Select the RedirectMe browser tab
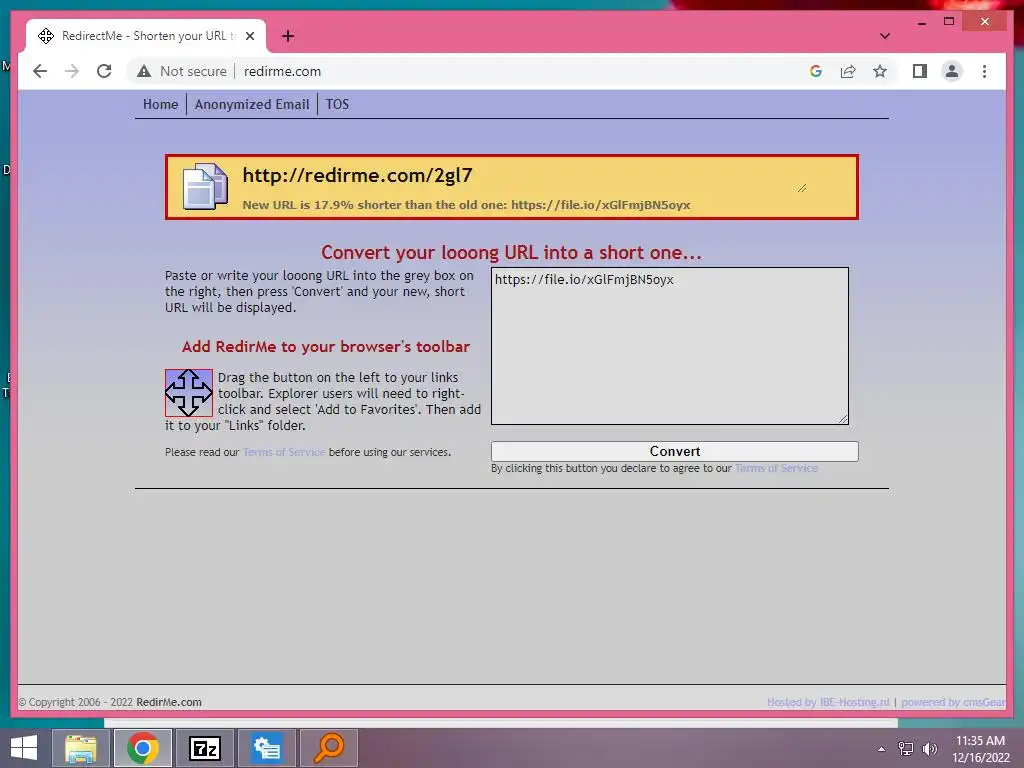The image size is (1024, 768). 145,36
